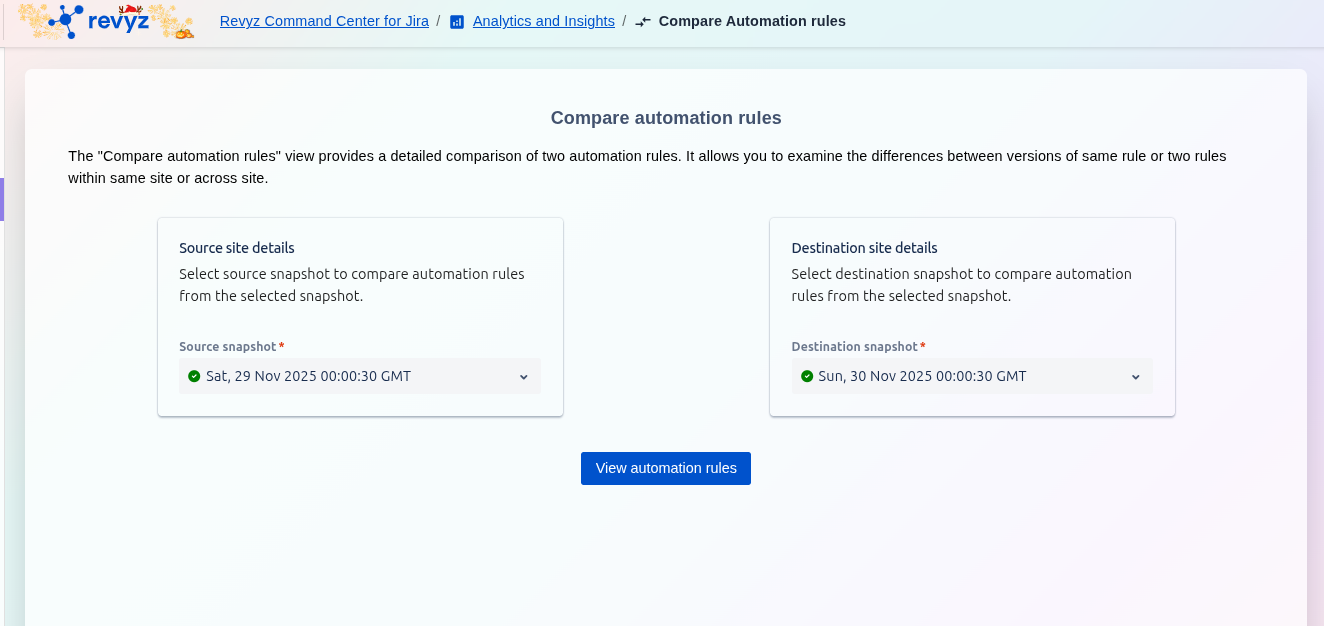Click the Compare automation rules page heading
Image resolution: width=1324 pixels, height=626 pixels.
[666, 118]
